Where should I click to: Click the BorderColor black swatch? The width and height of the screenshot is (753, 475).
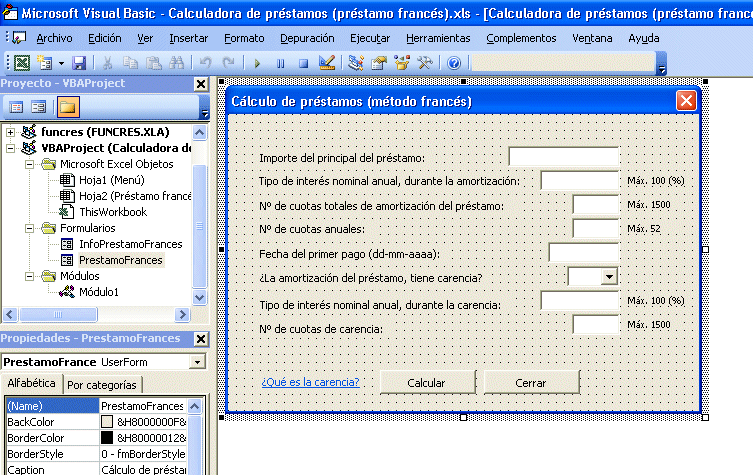(107, 438)
